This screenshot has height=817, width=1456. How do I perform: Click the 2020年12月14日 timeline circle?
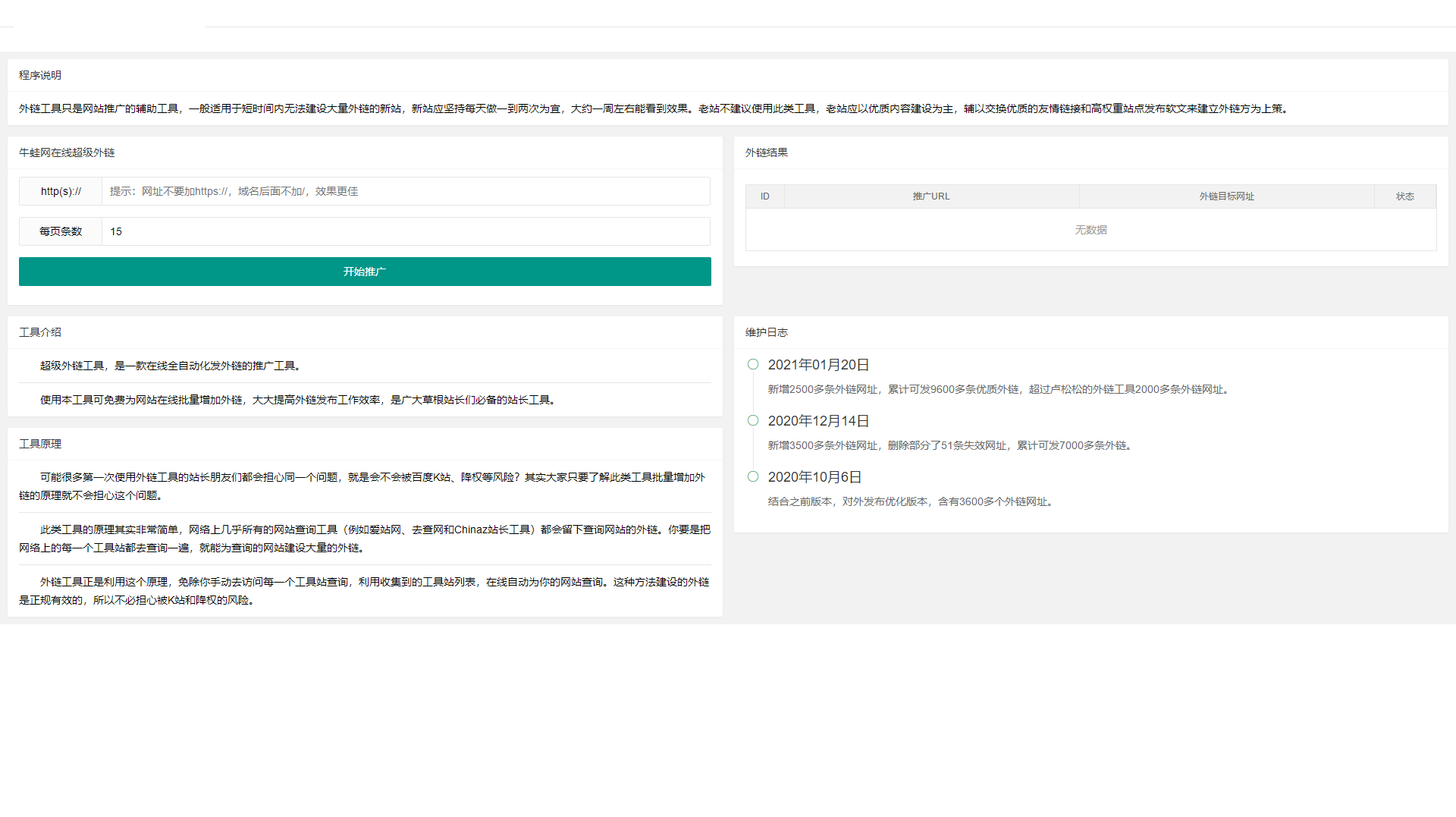pyautogui.click(x=753, y=419)
